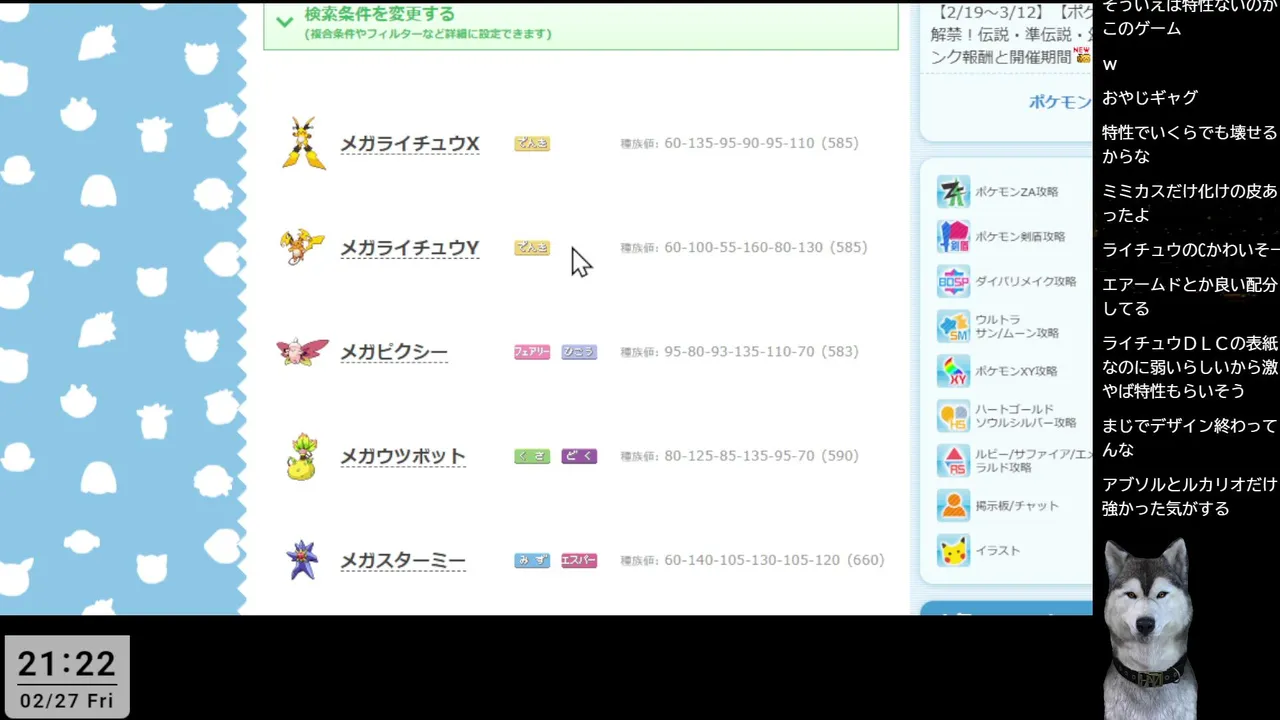Image resolution: width=1280 pixels, height=720 pixels.
Task: Click the 02/27 Fri date display
Action: pos(67,701)
